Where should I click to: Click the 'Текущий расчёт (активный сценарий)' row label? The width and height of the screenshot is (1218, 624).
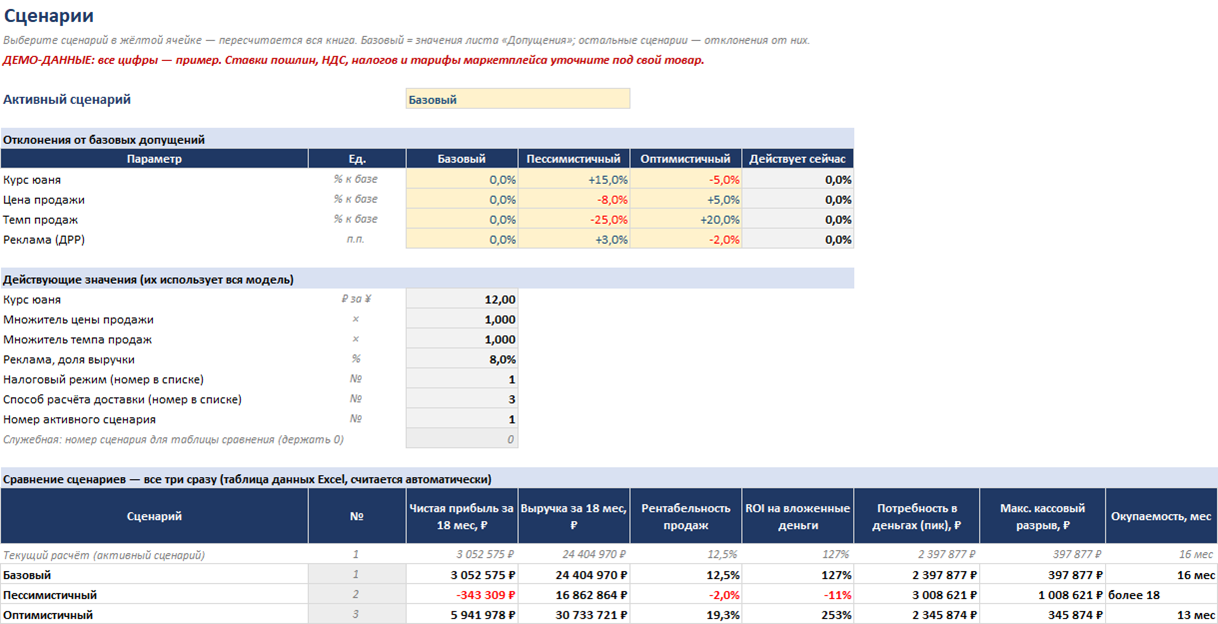point(104,555)
